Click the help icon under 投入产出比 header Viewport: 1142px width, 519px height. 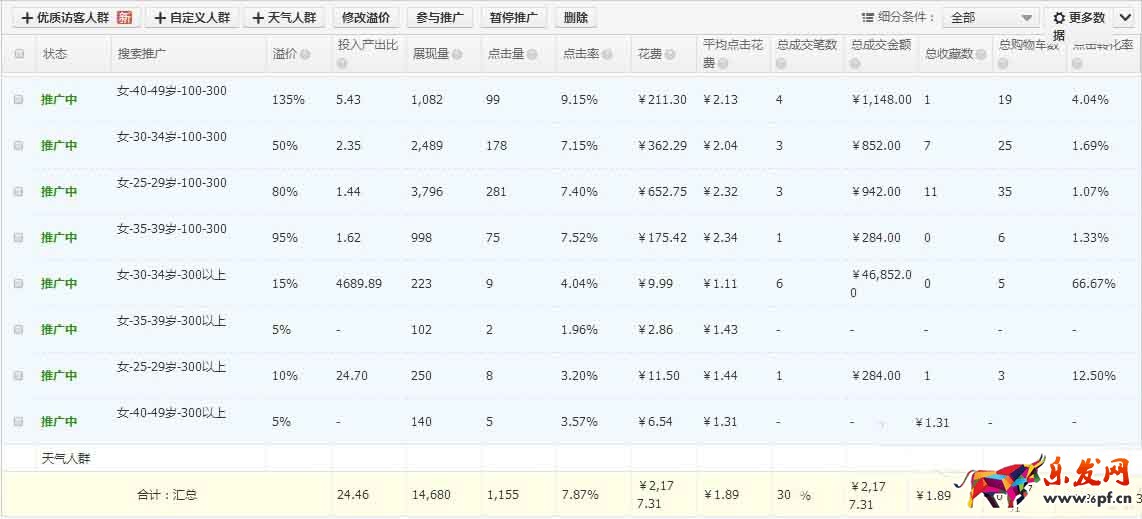coord(342,64)
